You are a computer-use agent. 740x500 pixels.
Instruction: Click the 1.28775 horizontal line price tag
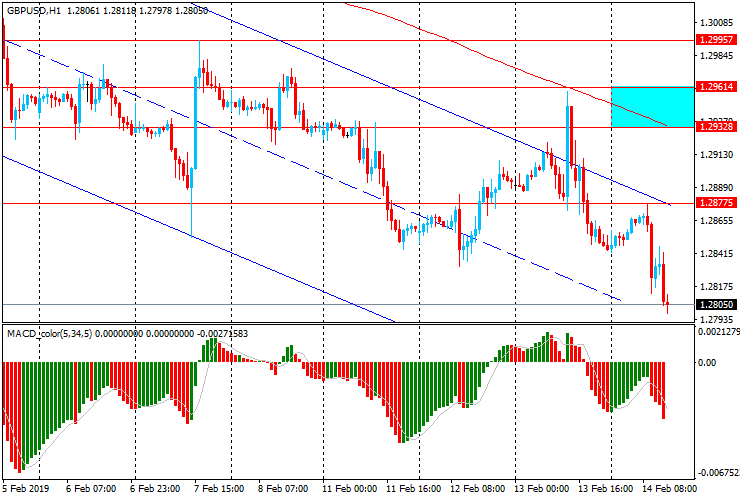(718, 203)
